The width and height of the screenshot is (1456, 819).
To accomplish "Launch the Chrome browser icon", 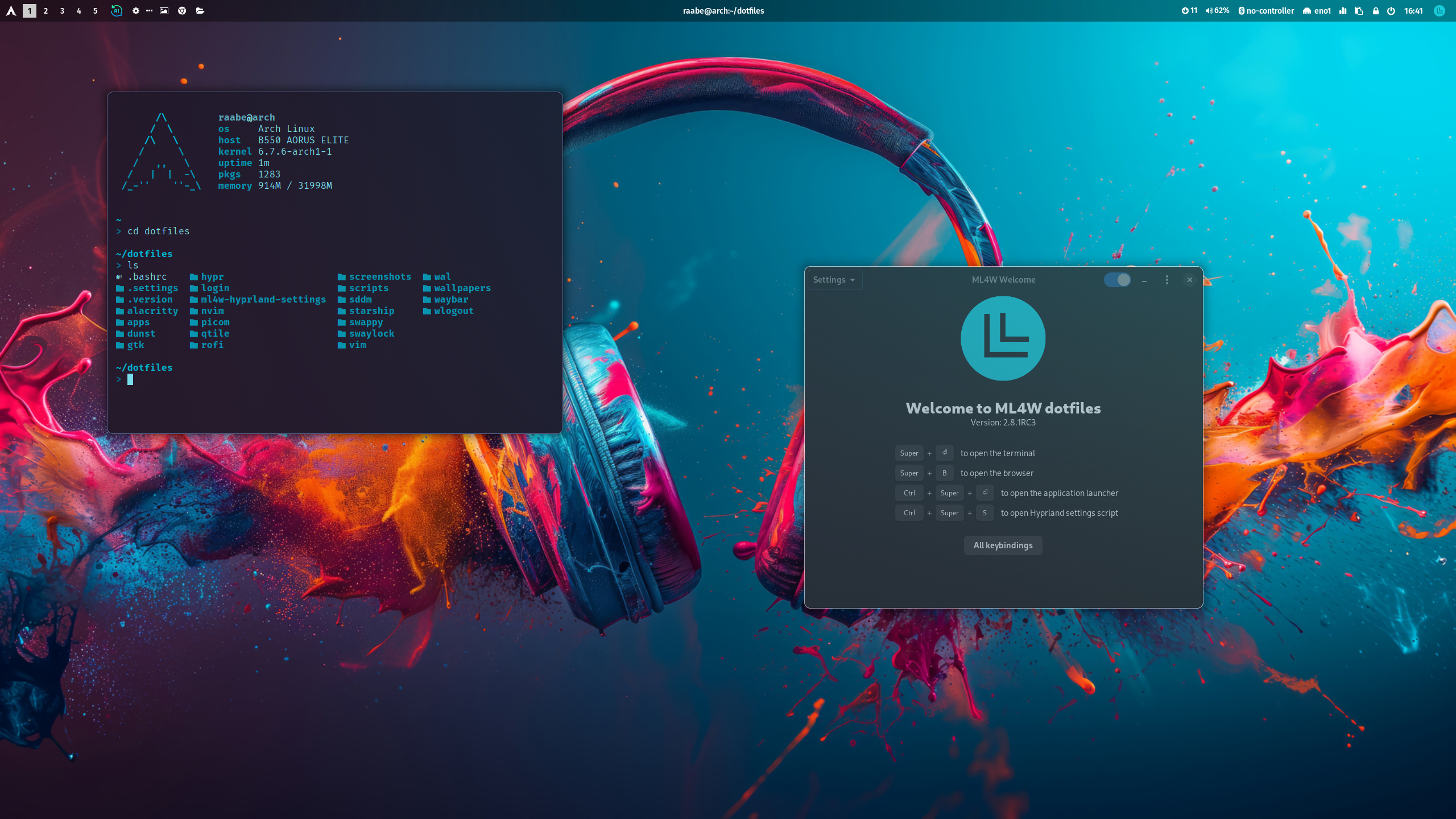I will (182, 11).
